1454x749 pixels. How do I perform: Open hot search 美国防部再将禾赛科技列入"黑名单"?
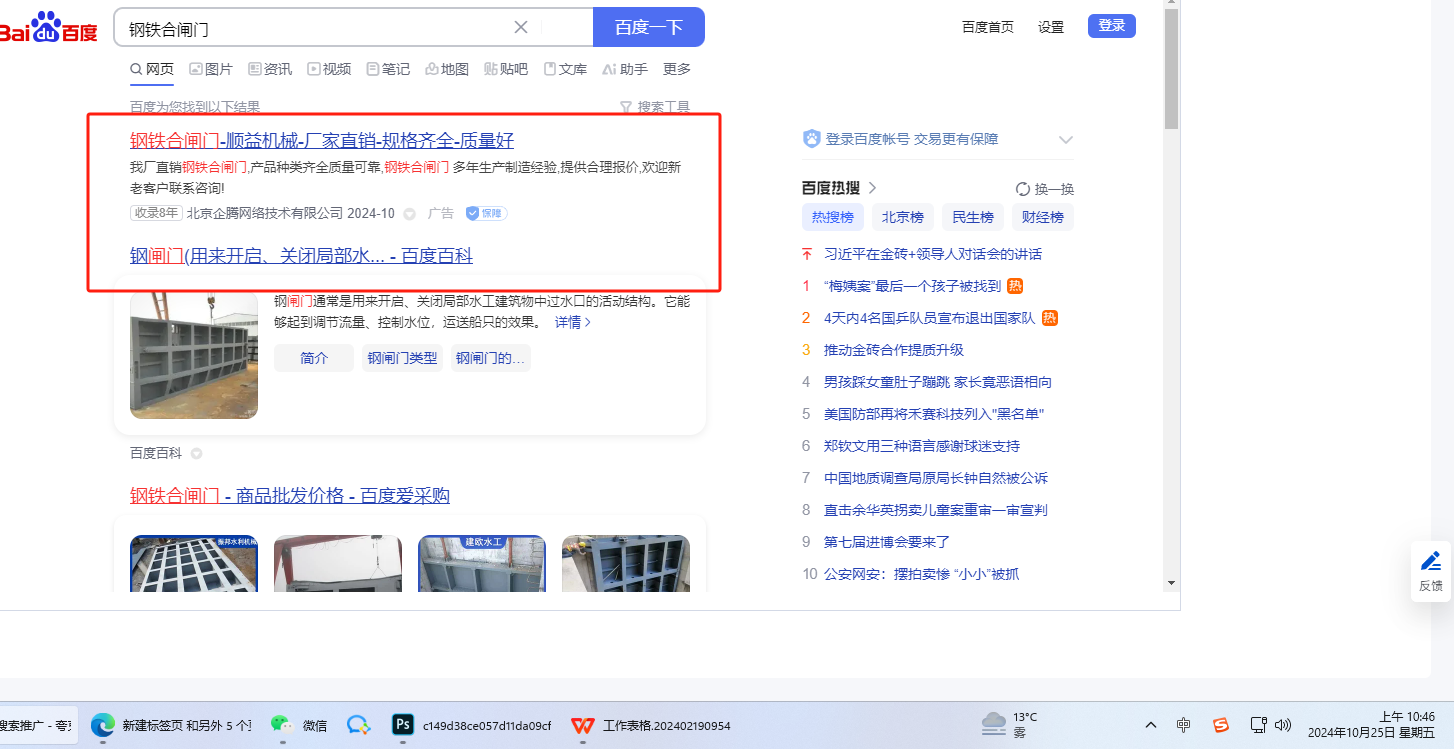[934, 414]
